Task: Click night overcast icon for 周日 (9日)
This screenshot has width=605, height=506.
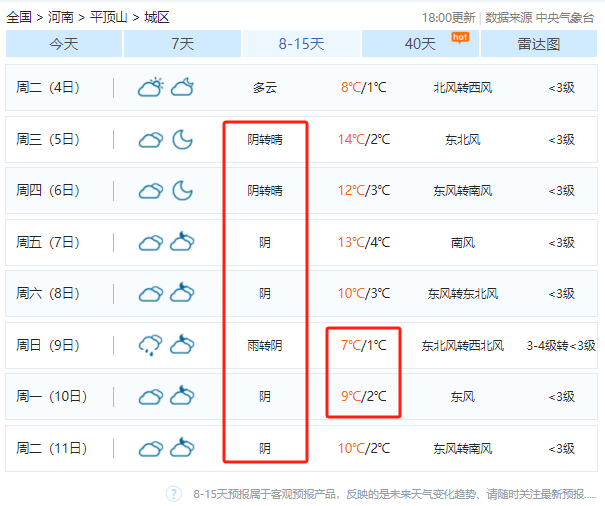Action: (182, 344)
